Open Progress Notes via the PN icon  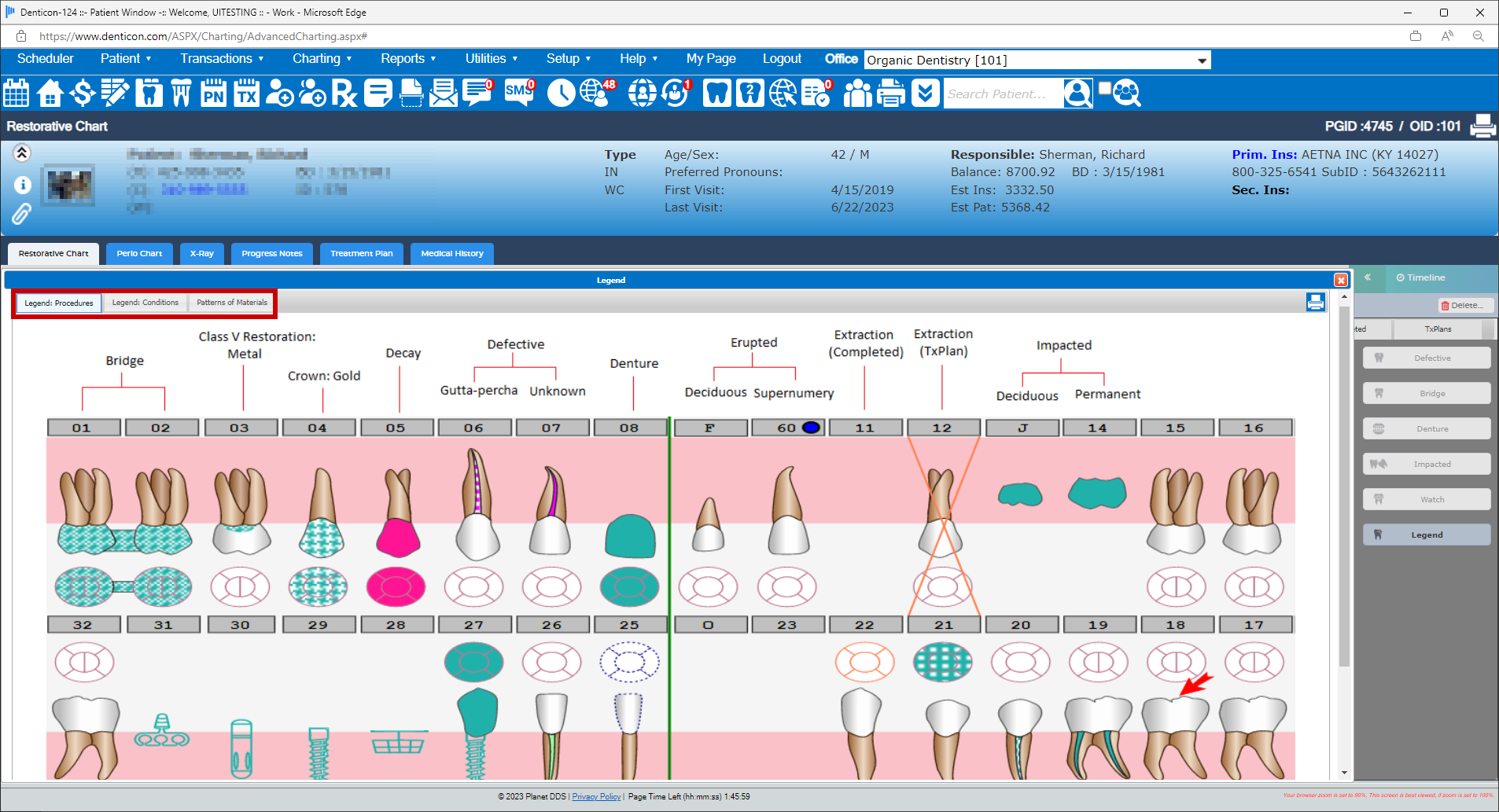tap(213, 93)
